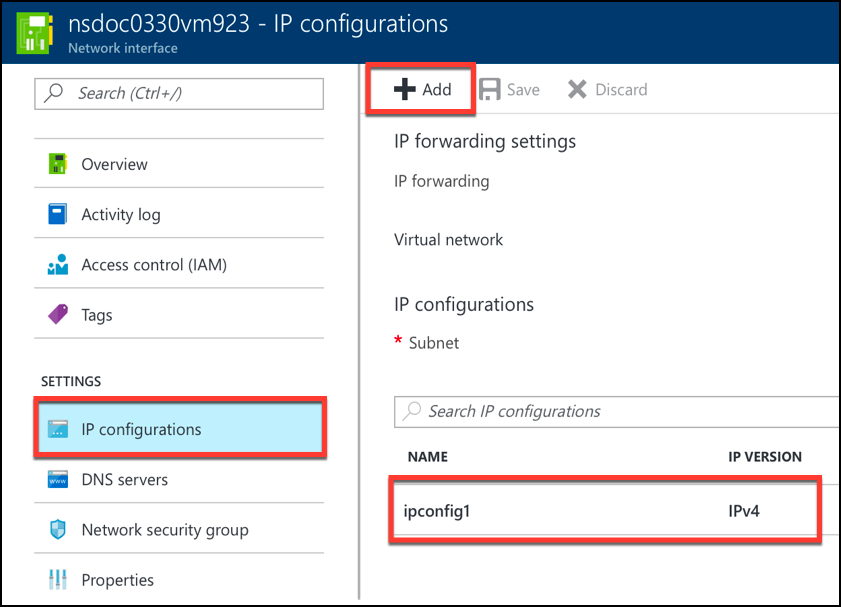Click the IP configurations sidebar icon
841x607 pixels.
point(57,429)
